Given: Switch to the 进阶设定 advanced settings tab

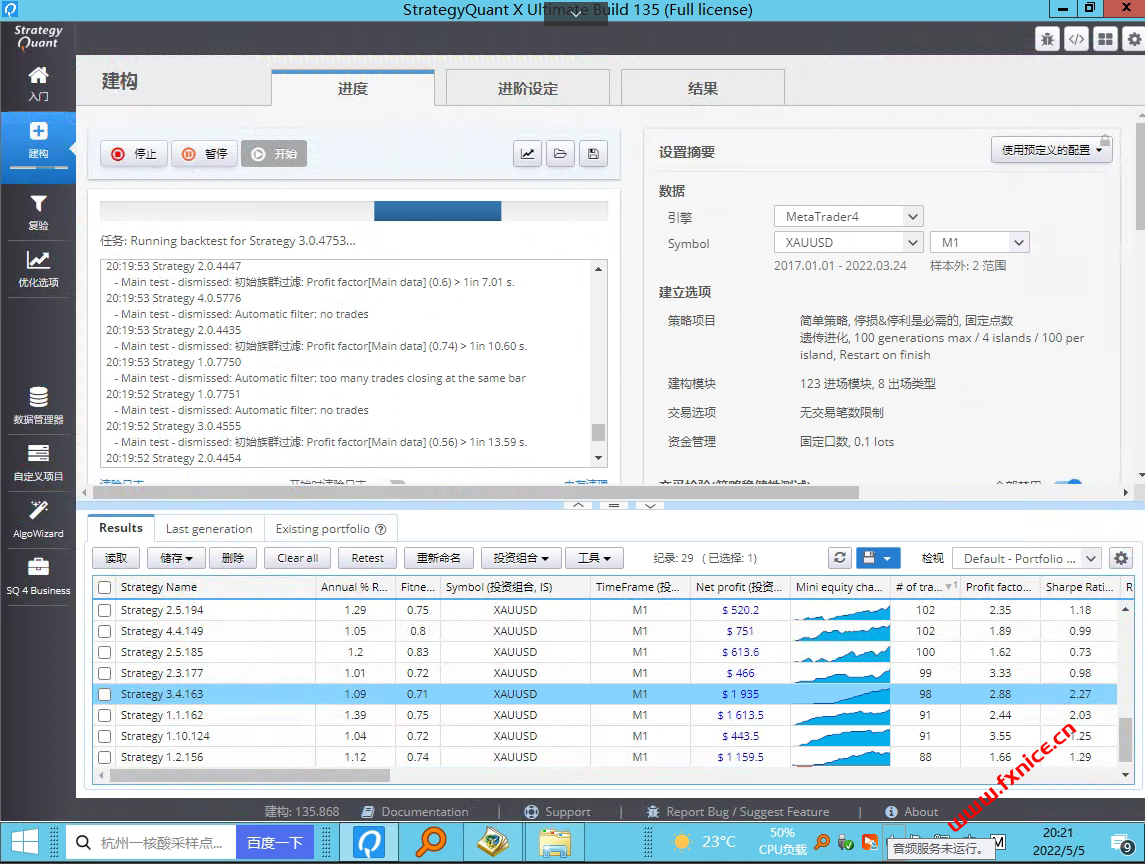Looking at the screenshot, I should click(527, 88).
